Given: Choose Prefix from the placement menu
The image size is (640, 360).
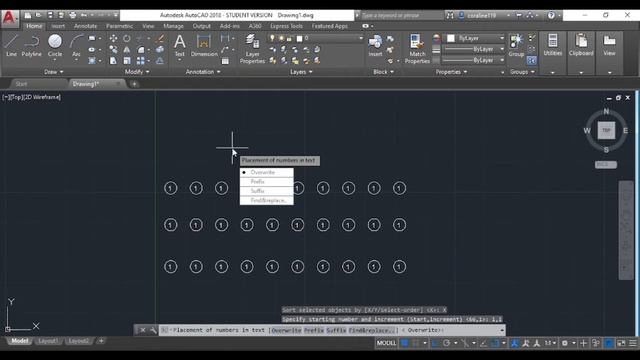Looking at the screenshot, I should [x=267, y=182].
